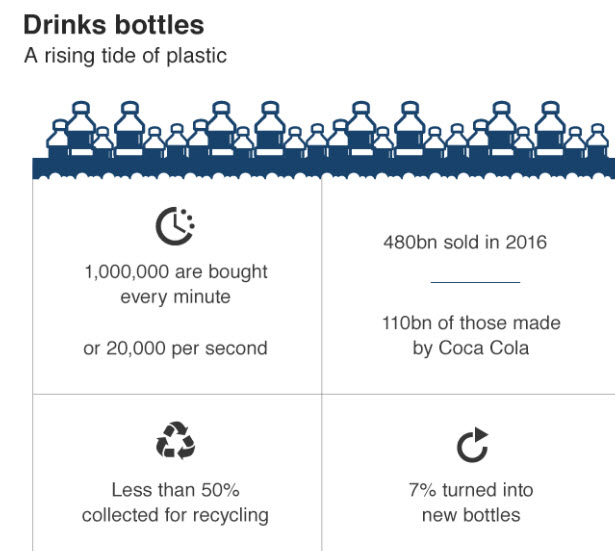Click the blue wave band under bottles
This screenshot has height=551, width=615.
[320, 167]
